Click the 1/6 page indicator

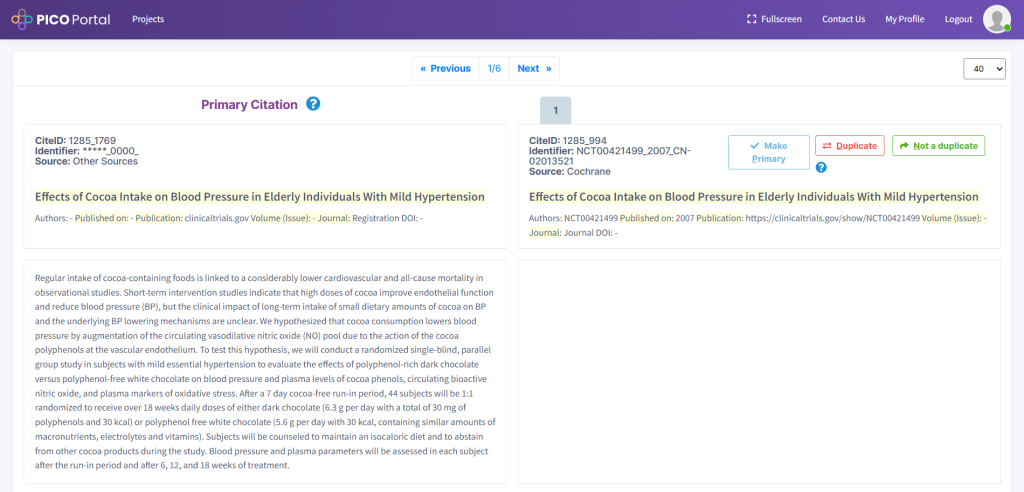click(494, 69)
